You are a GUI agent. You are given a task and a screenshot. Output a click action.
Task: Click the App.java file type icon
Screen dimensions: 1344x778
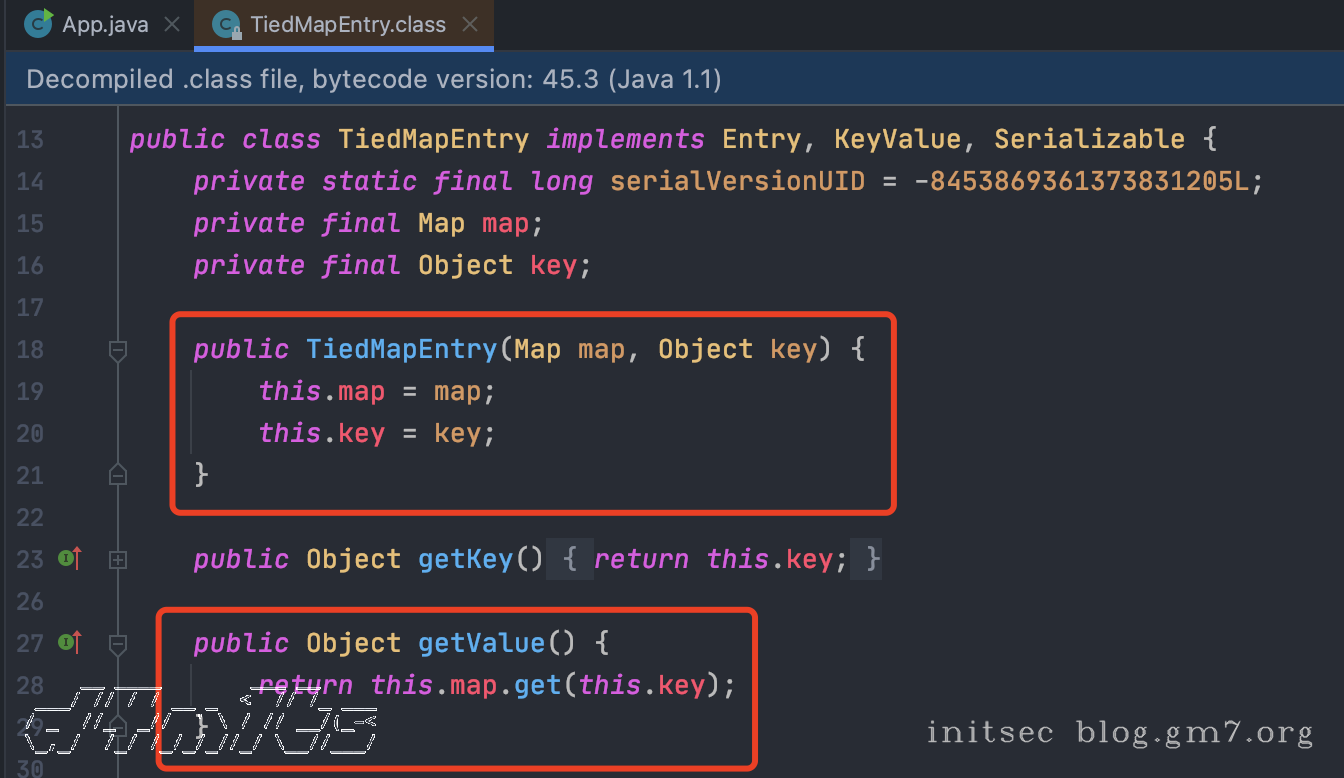click(38, 23)
